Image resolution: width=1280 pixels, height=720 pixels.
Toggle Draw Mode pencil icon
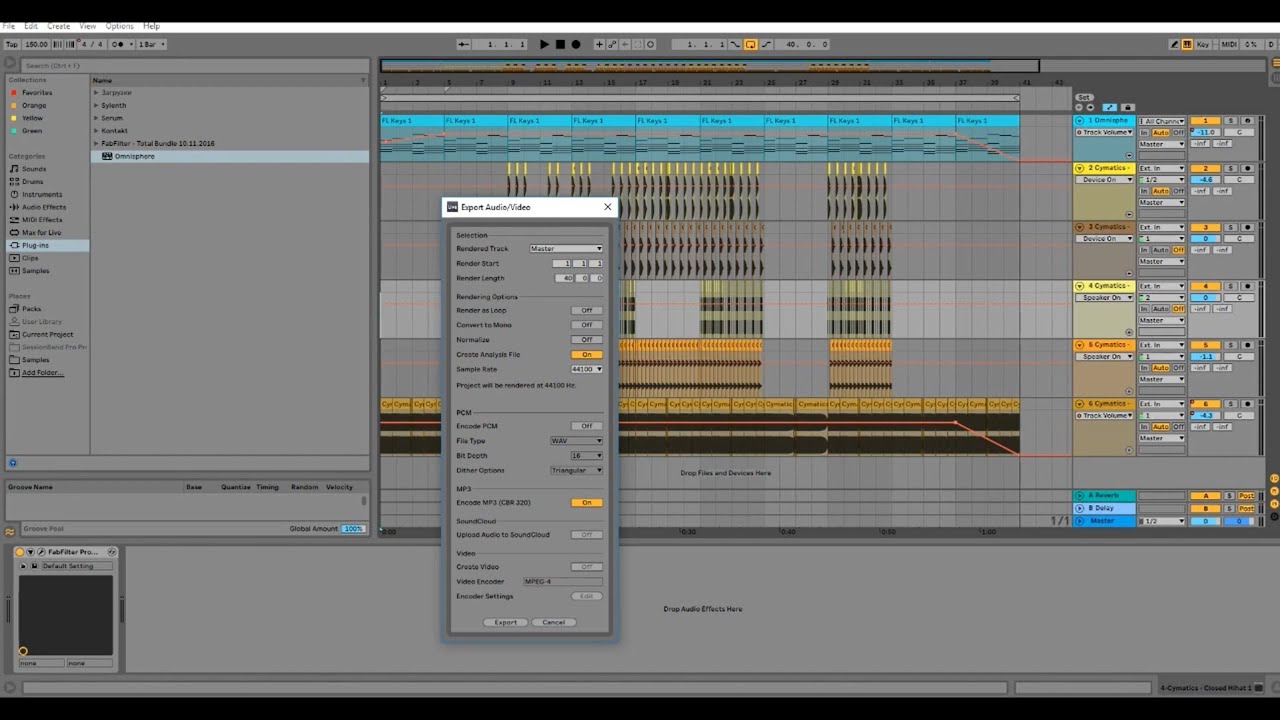click(x=1175, y=44)
